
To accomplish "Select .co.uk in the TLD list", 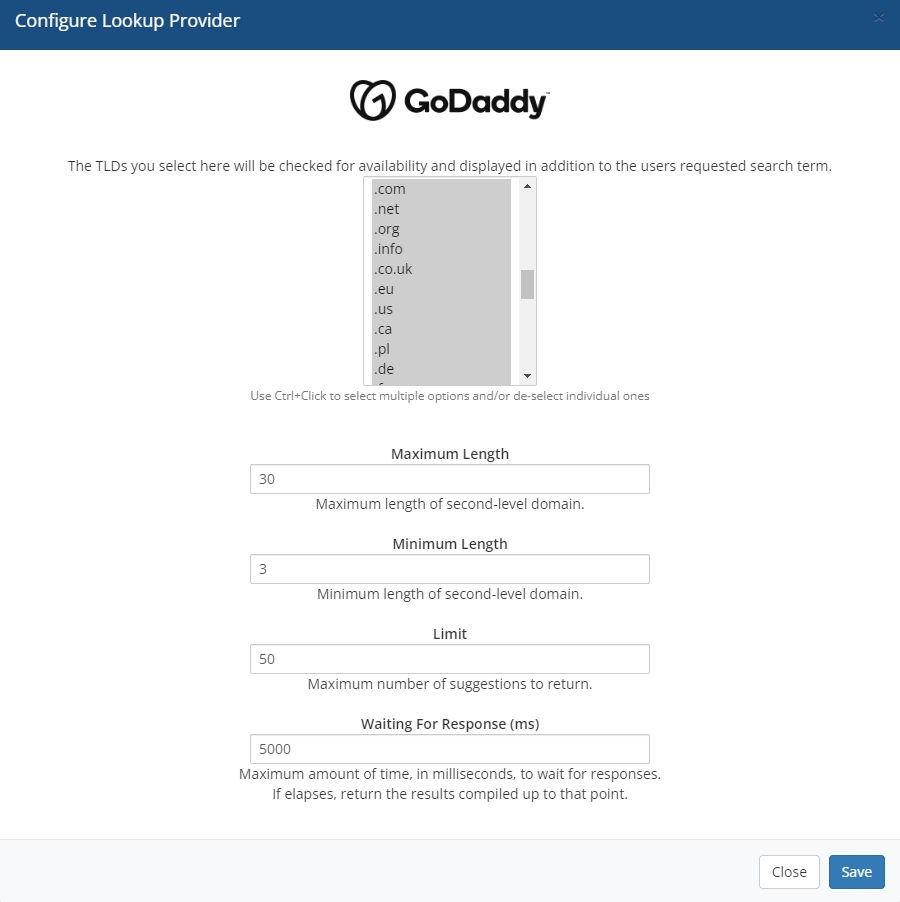I will pyautogui.click(x=440, y=269).
